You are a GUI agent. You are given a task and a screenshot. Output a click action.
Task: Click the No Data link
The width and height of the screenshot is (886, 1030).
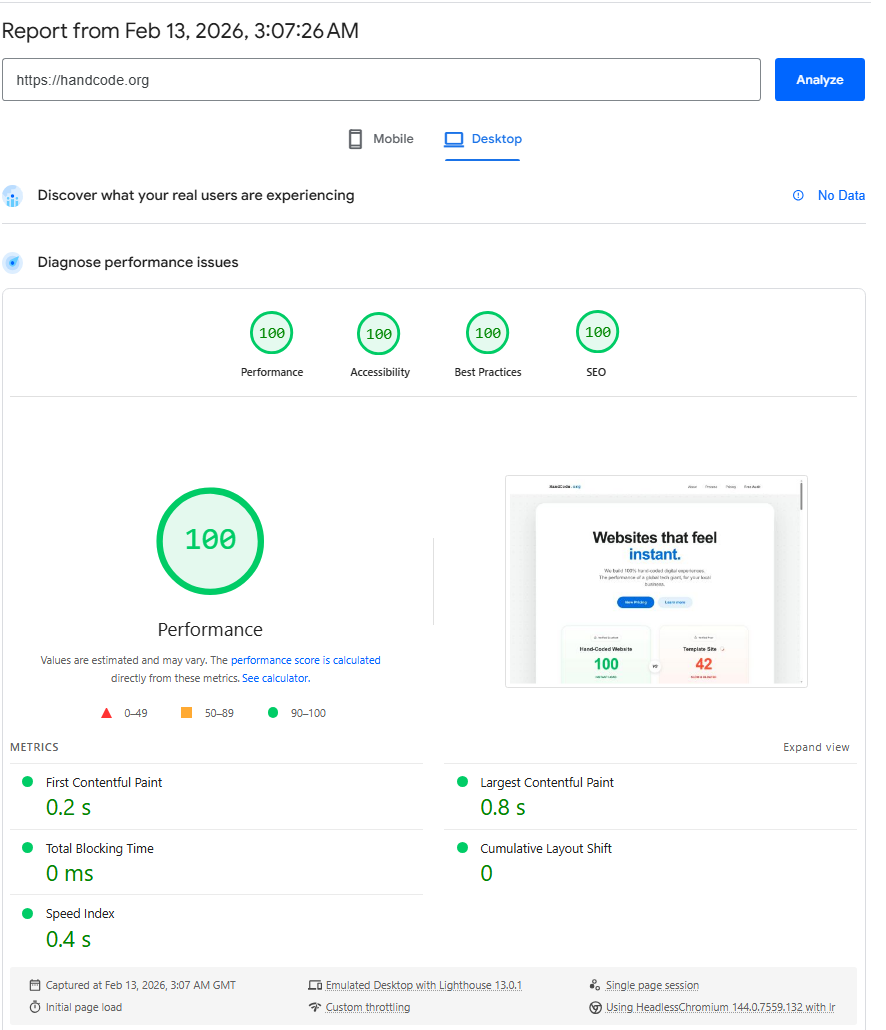(838, 195)
